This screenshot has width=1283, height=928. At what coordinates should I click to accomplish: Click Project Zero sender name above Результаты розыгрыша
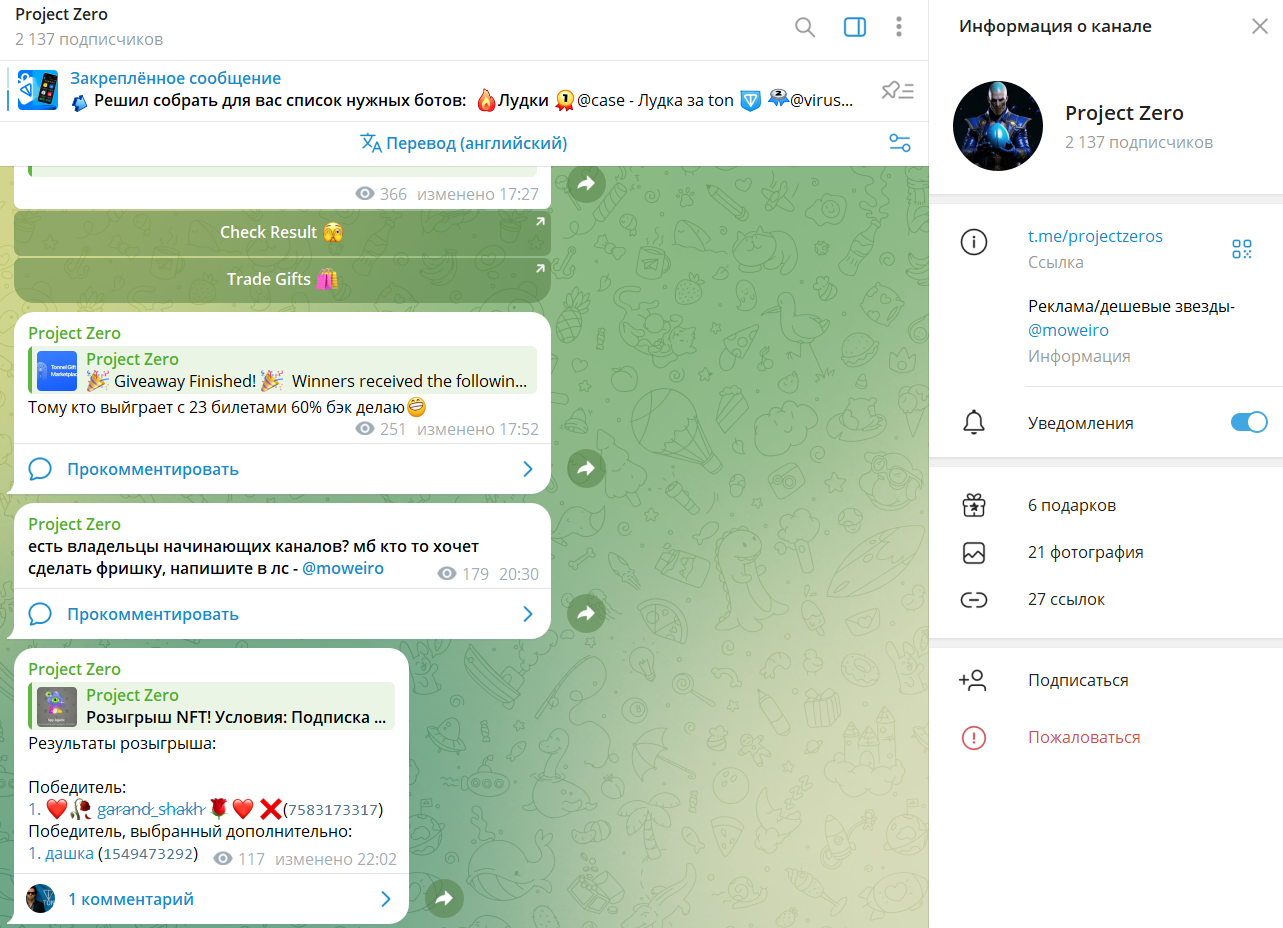(x=74, y=669)
